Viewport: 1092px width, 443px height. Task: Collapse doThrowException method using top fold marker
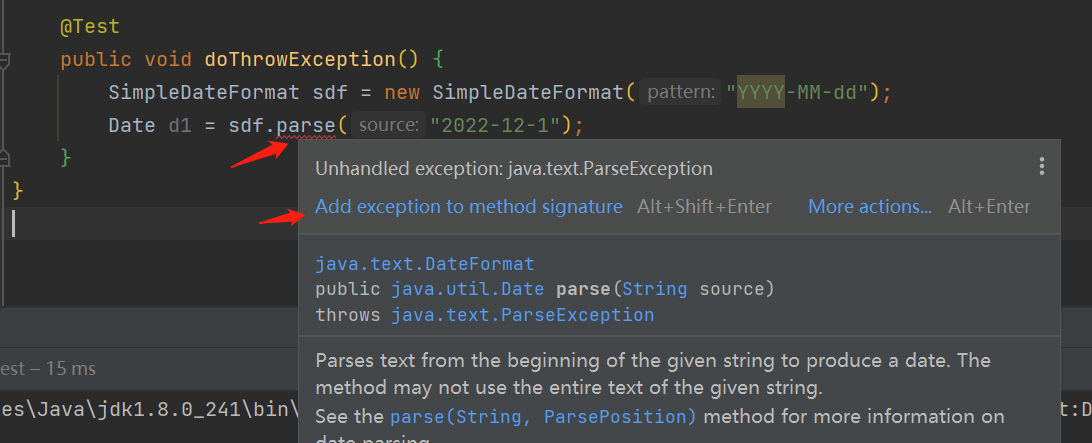4,60
